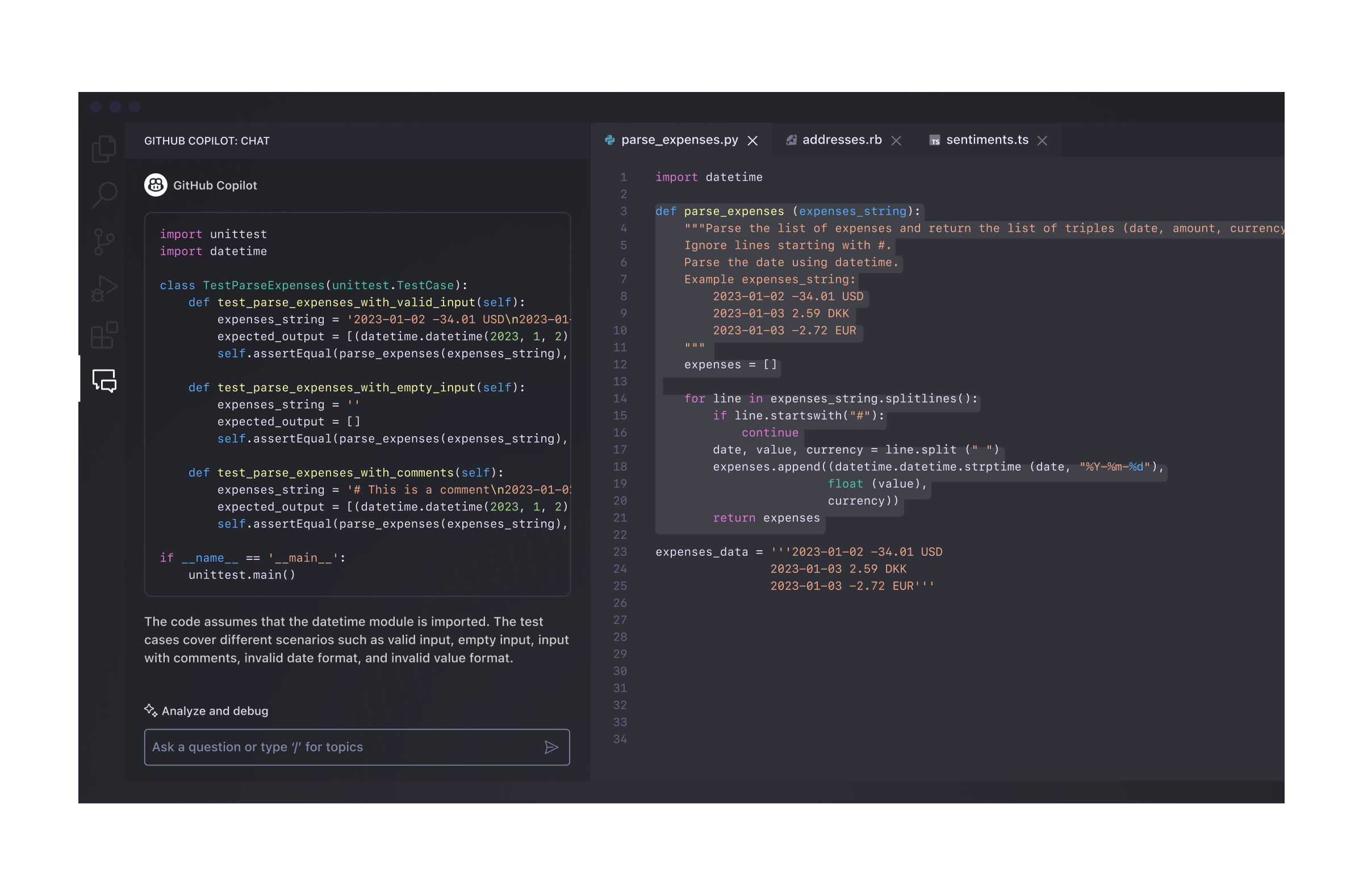Click the sparkle icon beside Analyze and debug
1363x896 pixels.
click(x=150, y=710)
